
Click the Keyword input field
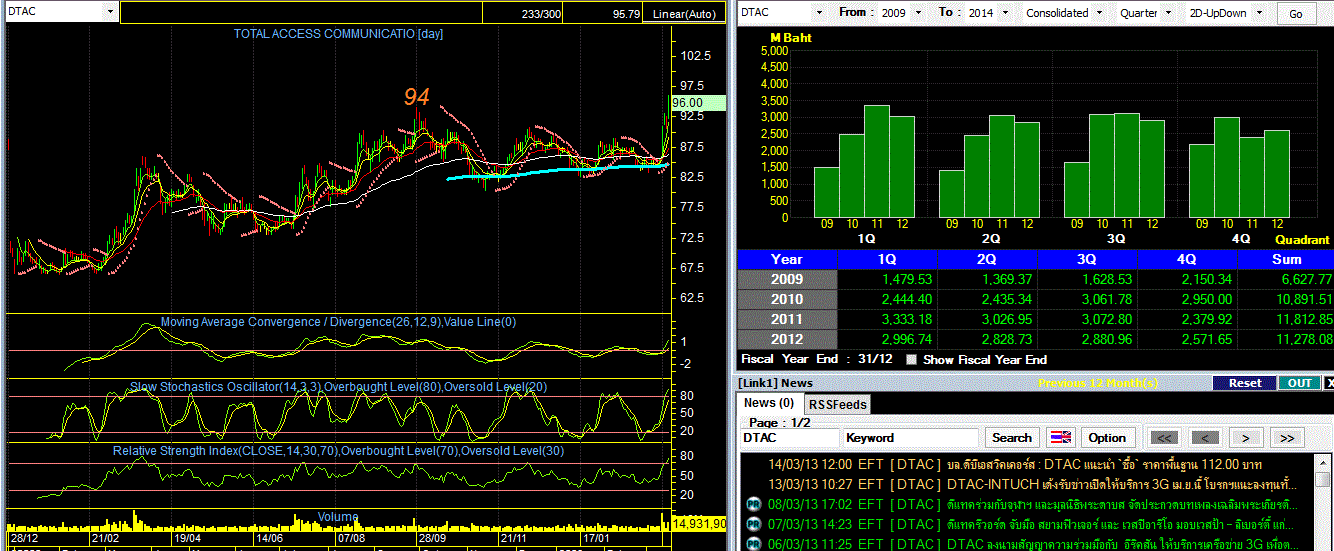tap(911, 438)
